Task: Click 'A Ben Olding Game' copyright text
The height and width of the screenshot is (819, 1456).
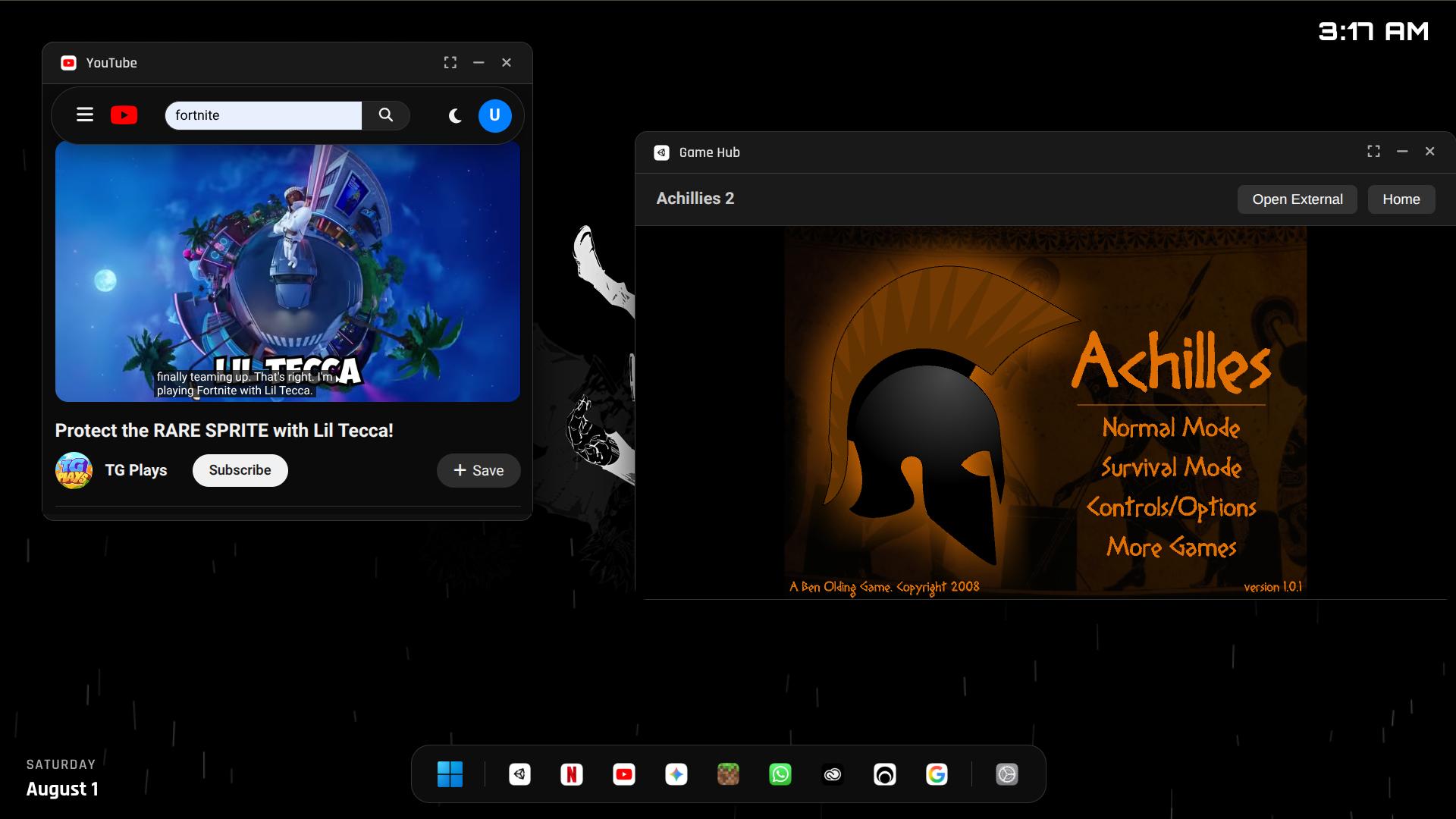Action: click(884, 587)
